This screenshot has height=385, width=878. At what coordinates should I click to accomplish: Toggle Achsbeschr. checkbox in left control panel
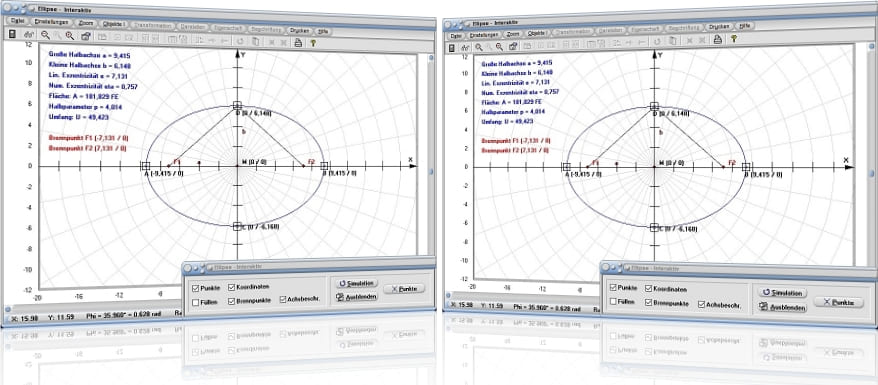pos(283,299)
